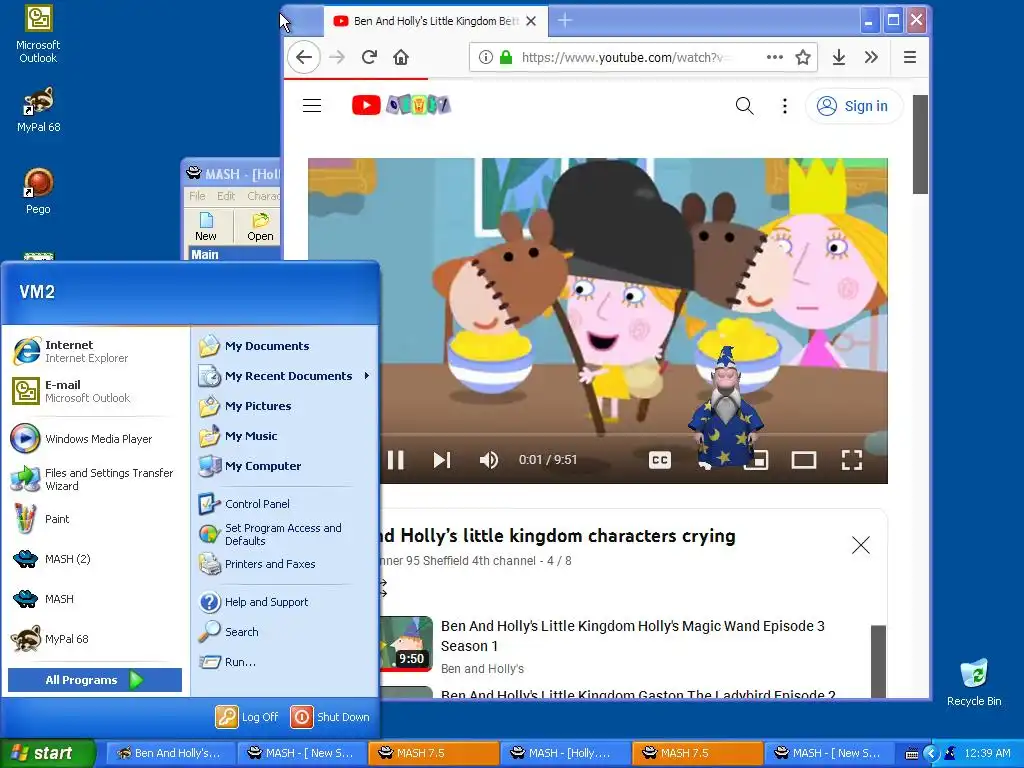Switch to MASH - [Holly taskbar button

pos(566,753)
